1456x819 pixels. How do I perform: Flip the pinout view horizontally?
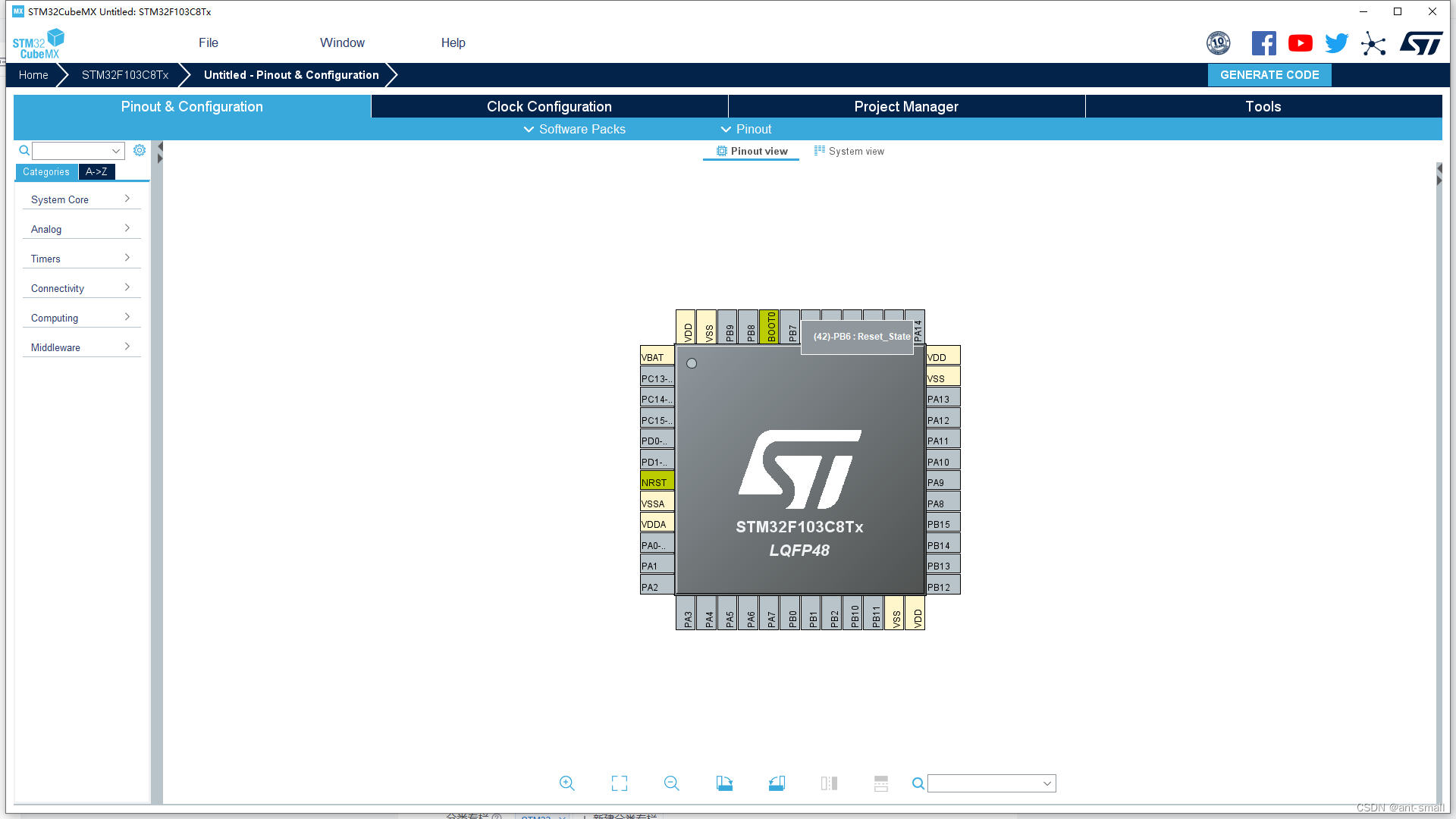(829, 783)
